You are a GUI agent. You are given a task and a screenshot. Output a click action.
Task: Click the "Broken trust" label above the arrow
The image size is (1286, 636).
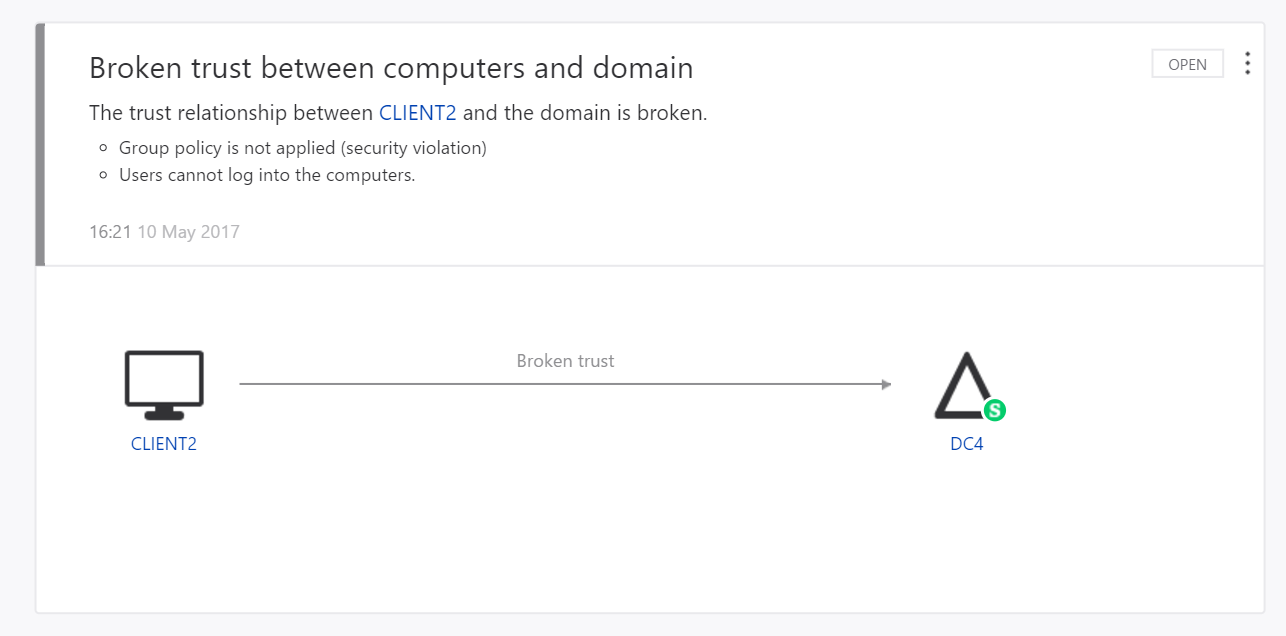(x=565, y=361)
